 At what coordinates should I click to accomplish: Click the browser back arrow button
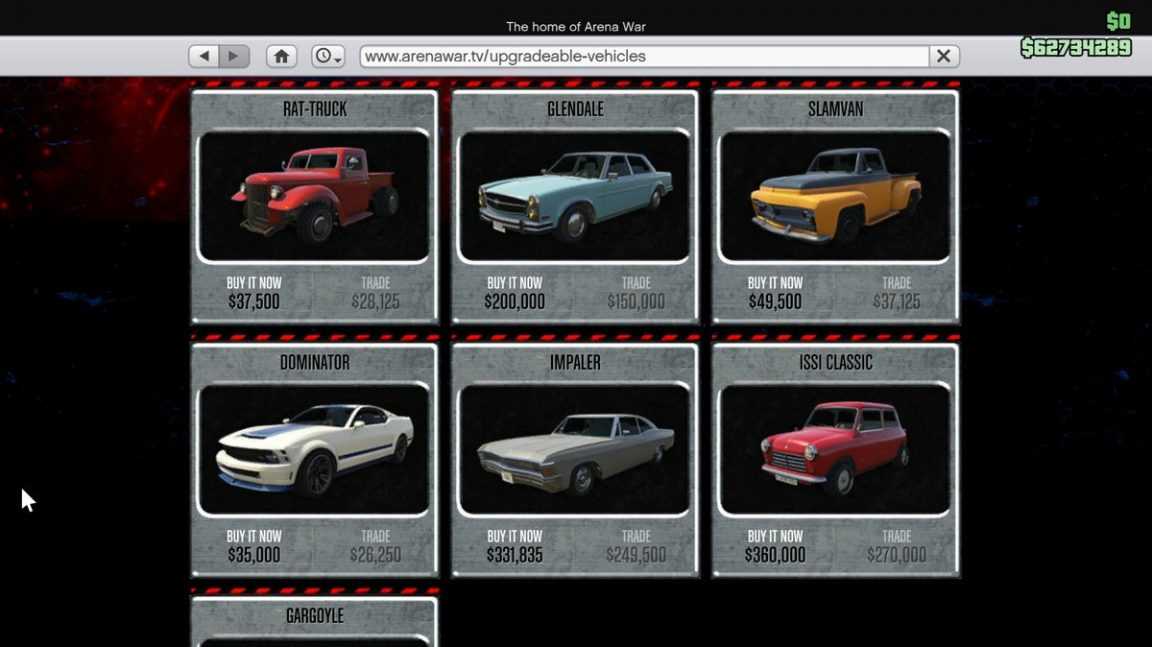[204, 56]
